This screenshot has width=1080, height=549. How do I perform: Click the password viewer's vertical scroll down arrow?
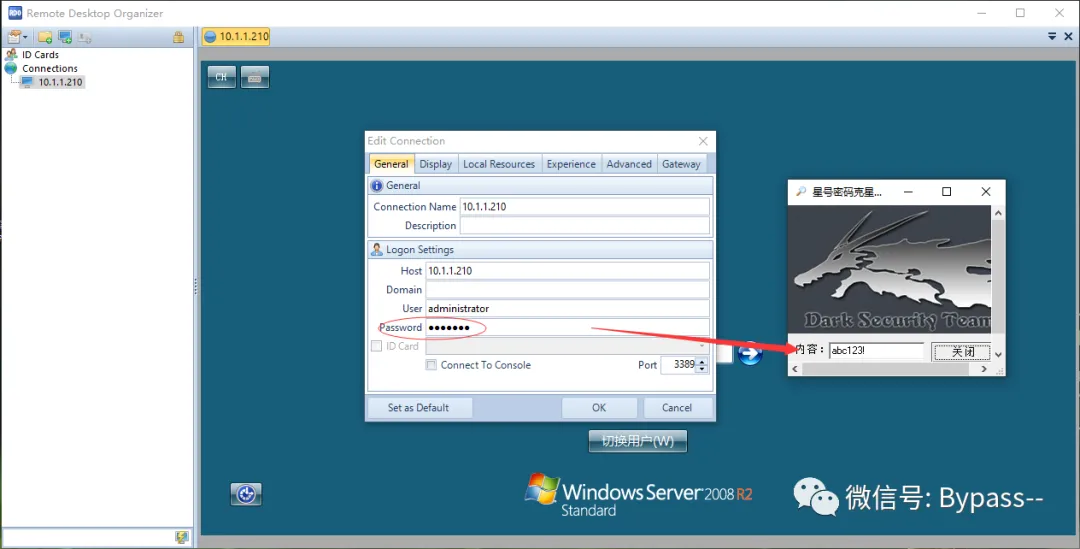(x=998, y=355)
